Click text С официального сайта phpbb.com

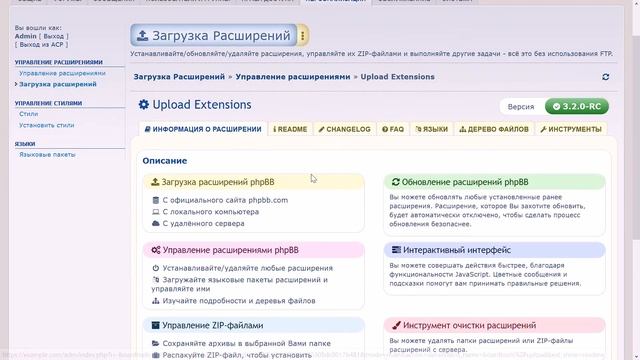point(225,200)
